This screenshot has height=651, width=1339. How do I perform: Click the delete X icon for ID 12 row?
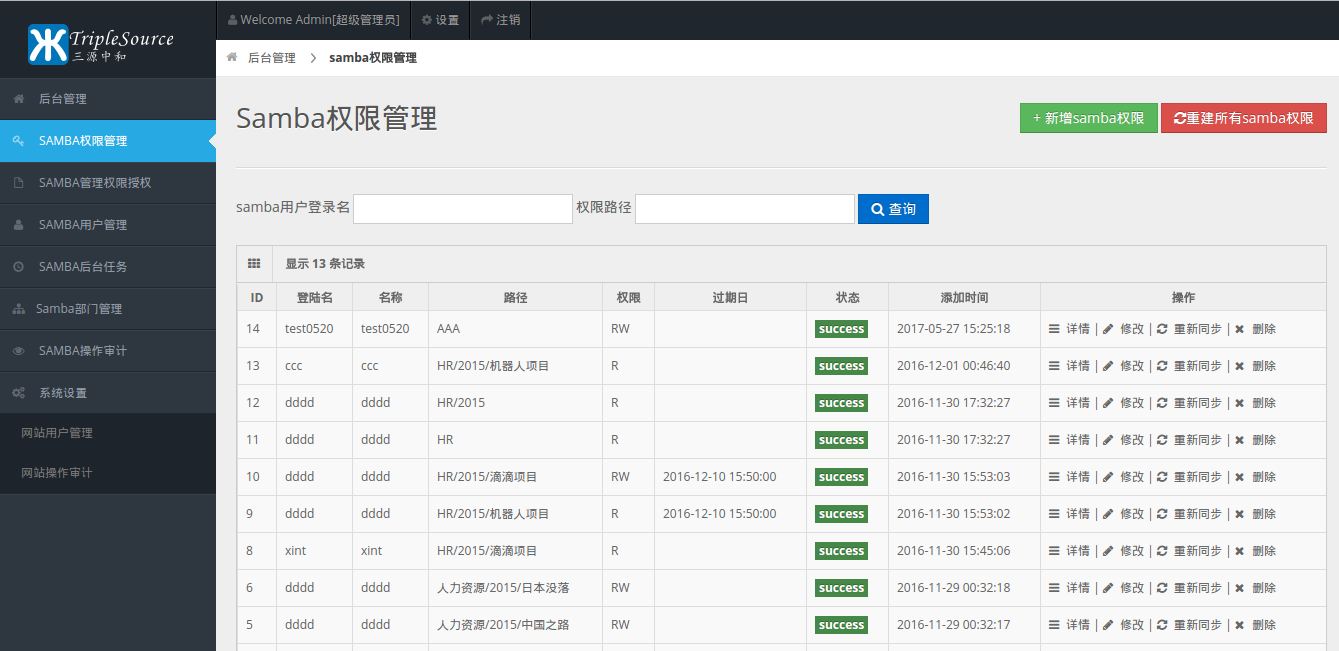pyautogui.click(x=1240, y=403)
